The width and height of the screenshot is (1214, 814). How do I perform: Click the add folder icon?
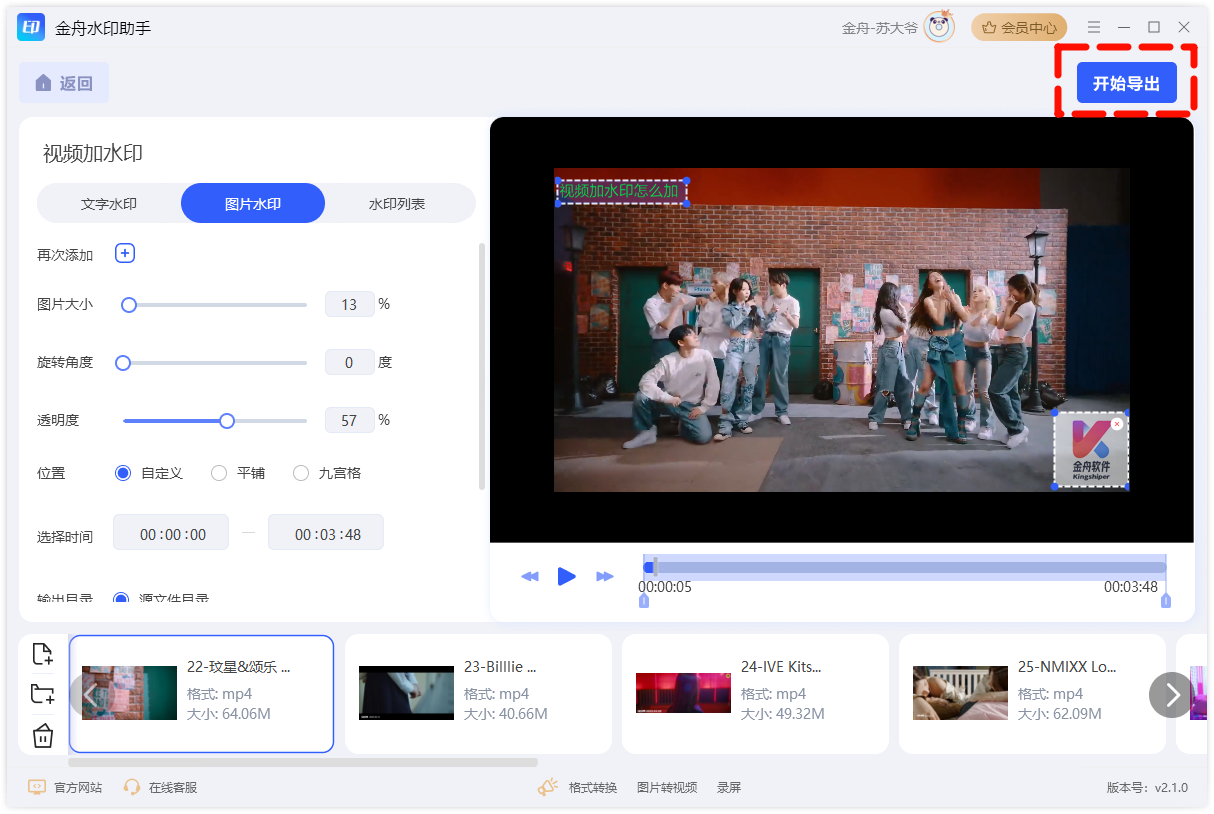click(42, 695)
